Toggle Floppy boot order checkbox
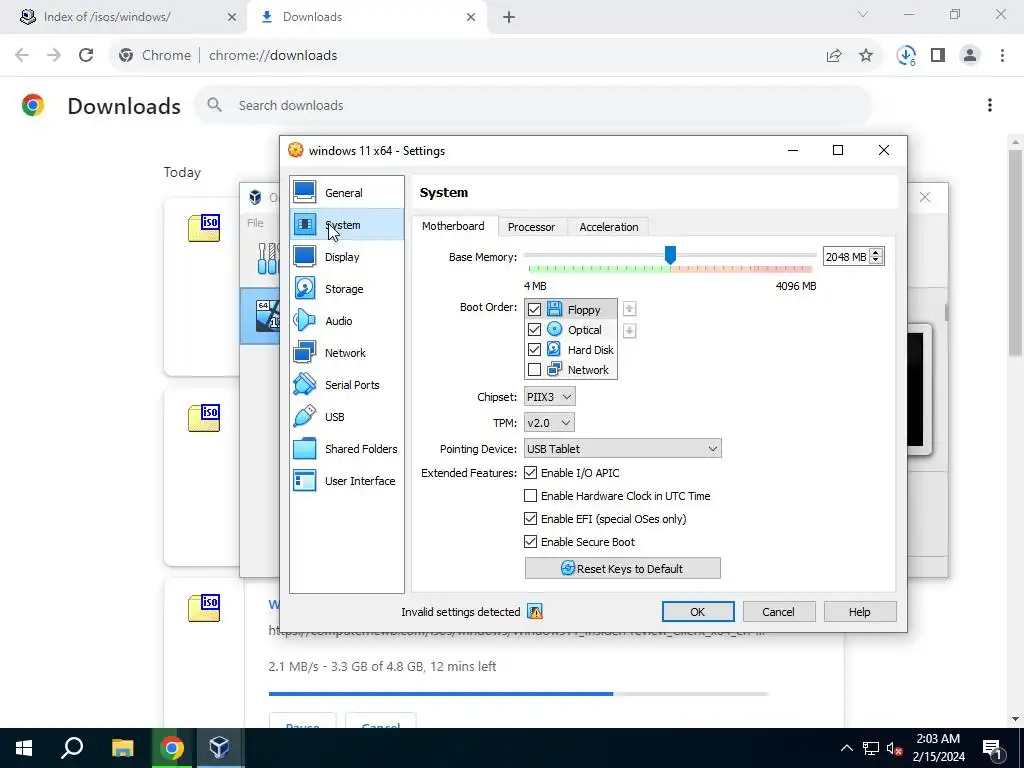Viewport: 1024px width, 768px height. click(x=534, y=310)
